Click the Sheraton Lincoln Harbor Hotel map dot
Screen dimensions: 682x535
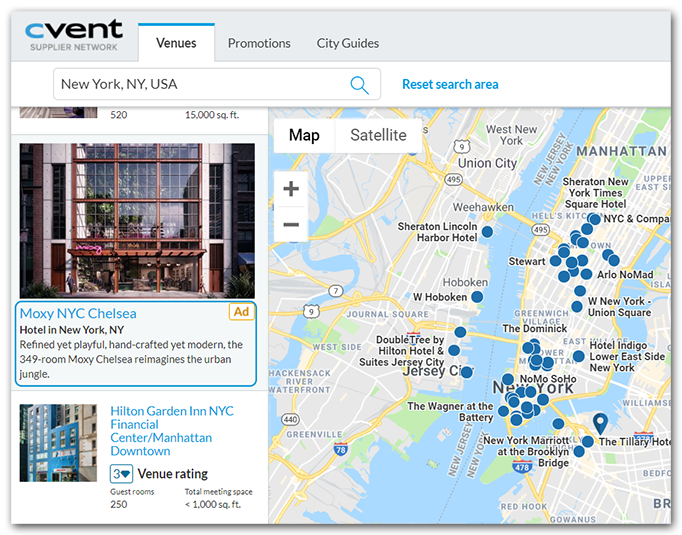pos(487,232)
